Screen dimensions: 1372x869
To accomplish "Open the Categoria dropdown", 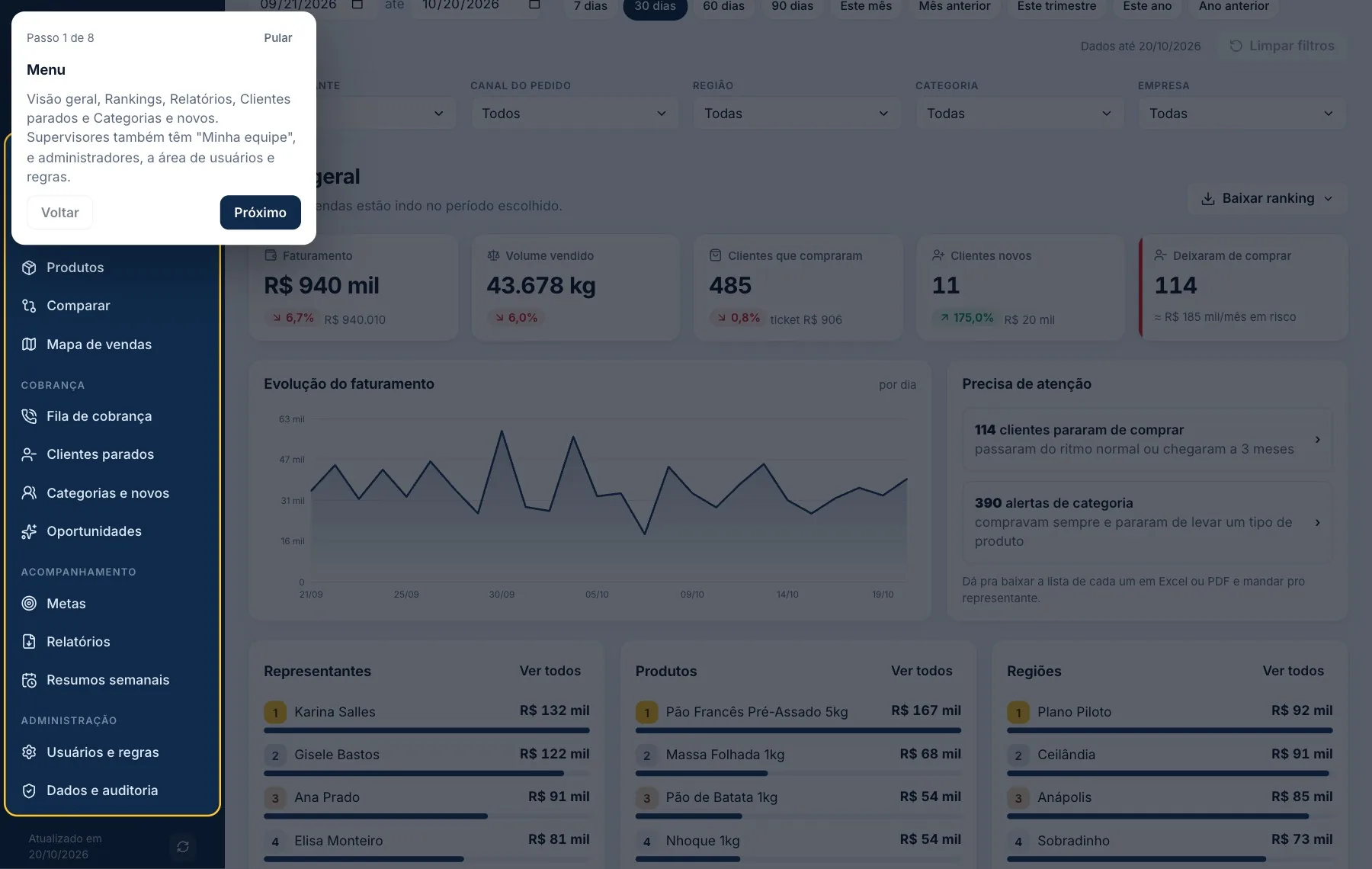I will 1019,114.
